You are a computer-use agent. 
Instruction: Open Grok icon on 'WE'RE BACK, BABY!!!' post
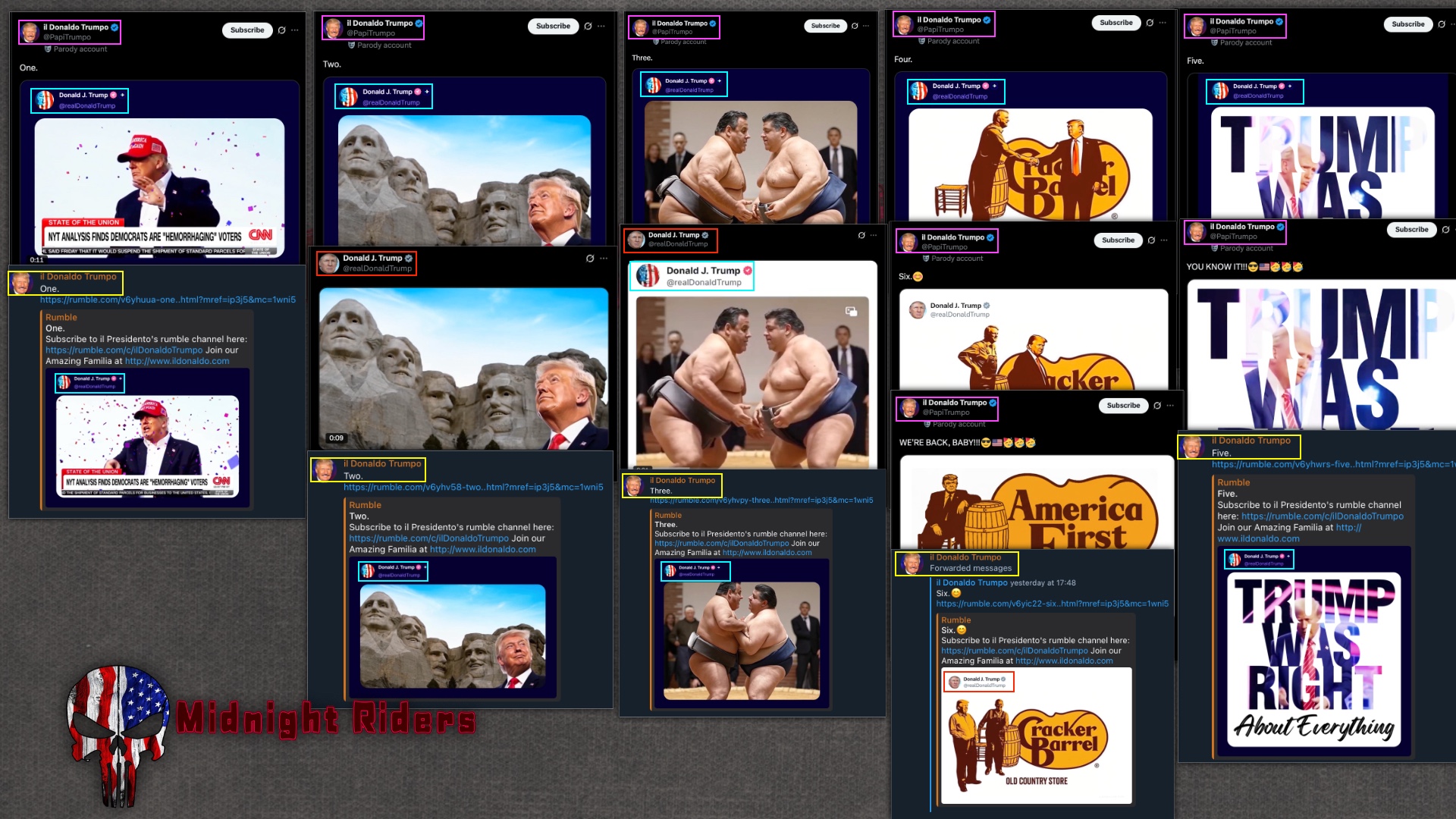pyautogui.click(x=1157, y=406)
